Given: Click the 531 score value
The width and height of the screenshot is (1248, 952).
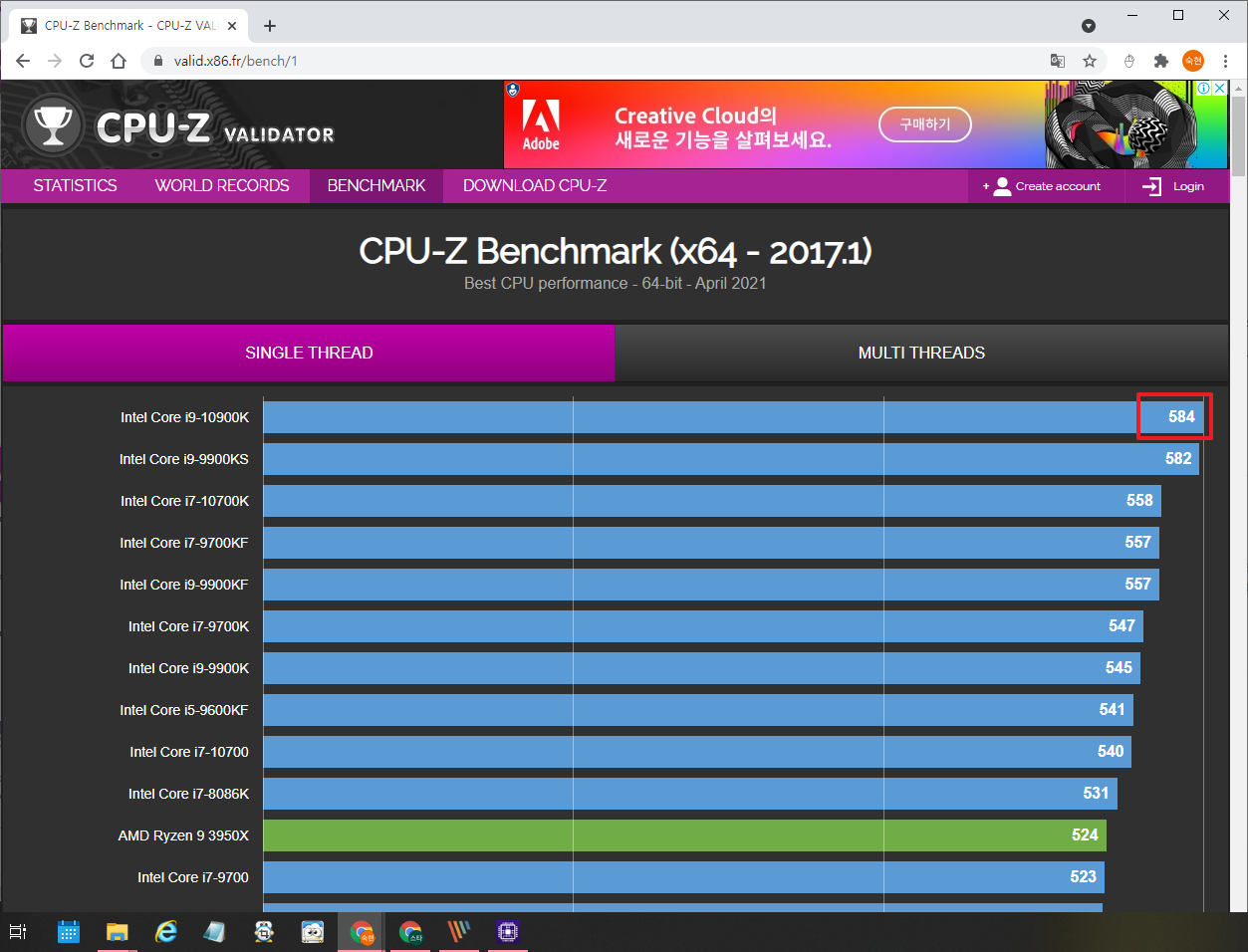Looking at the screenshot, I should (1096, 794).
